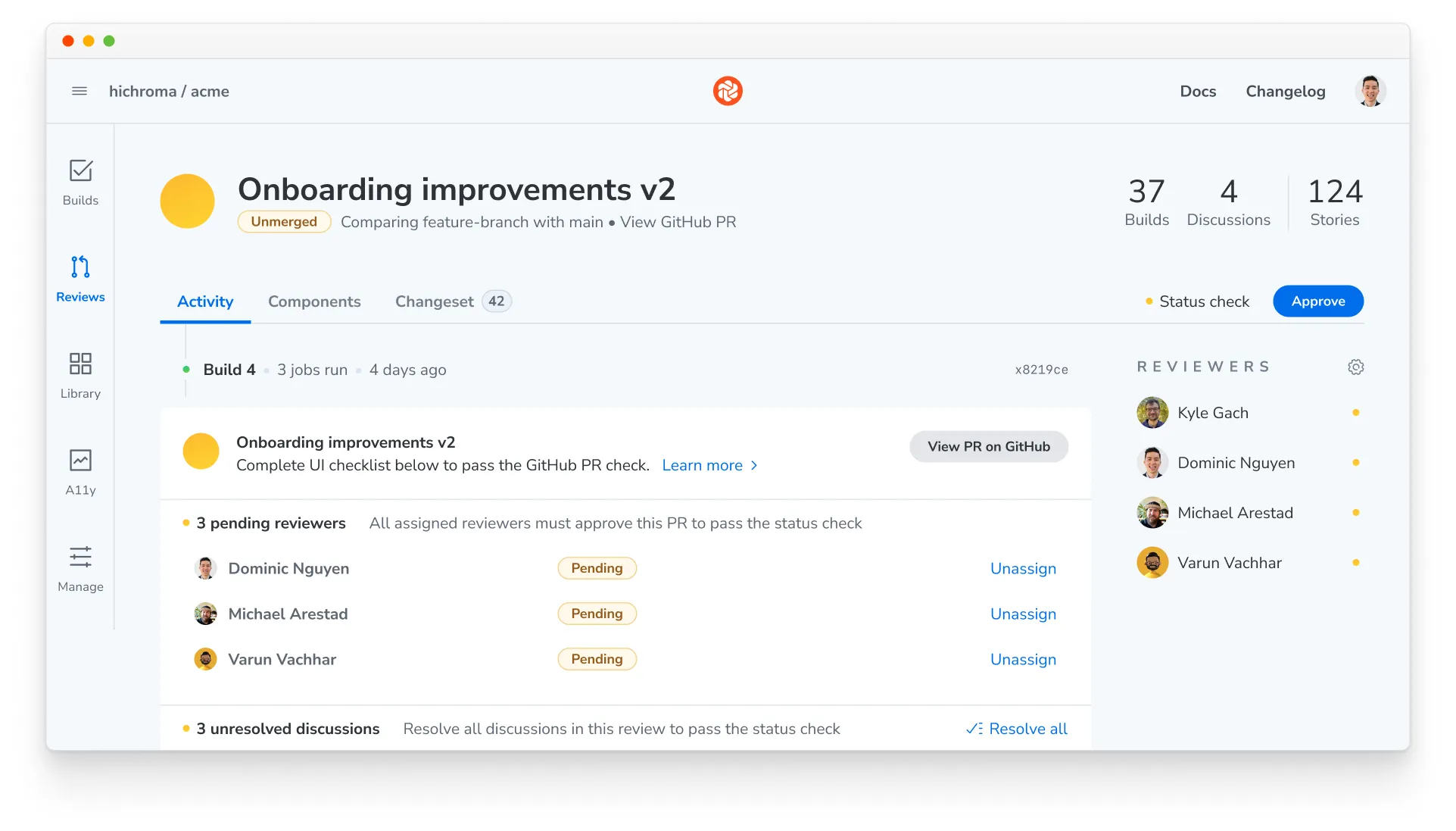
Task: Click Varun Vachhar's avatar in Reviewers panel
Action: [1152, 563]
